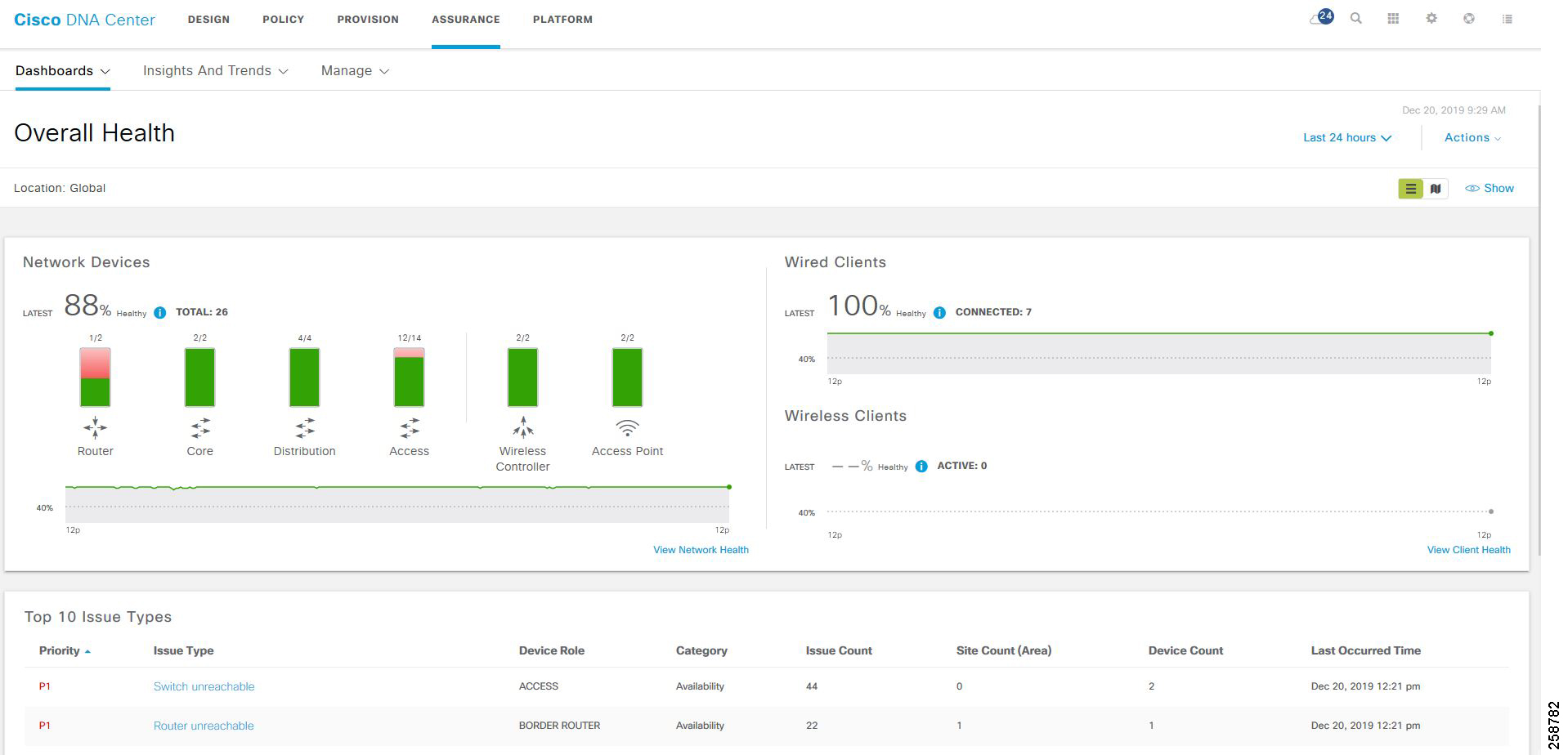Click info icon beside Network Devices healthy
1568x755 pixels.
click(160, 312)
